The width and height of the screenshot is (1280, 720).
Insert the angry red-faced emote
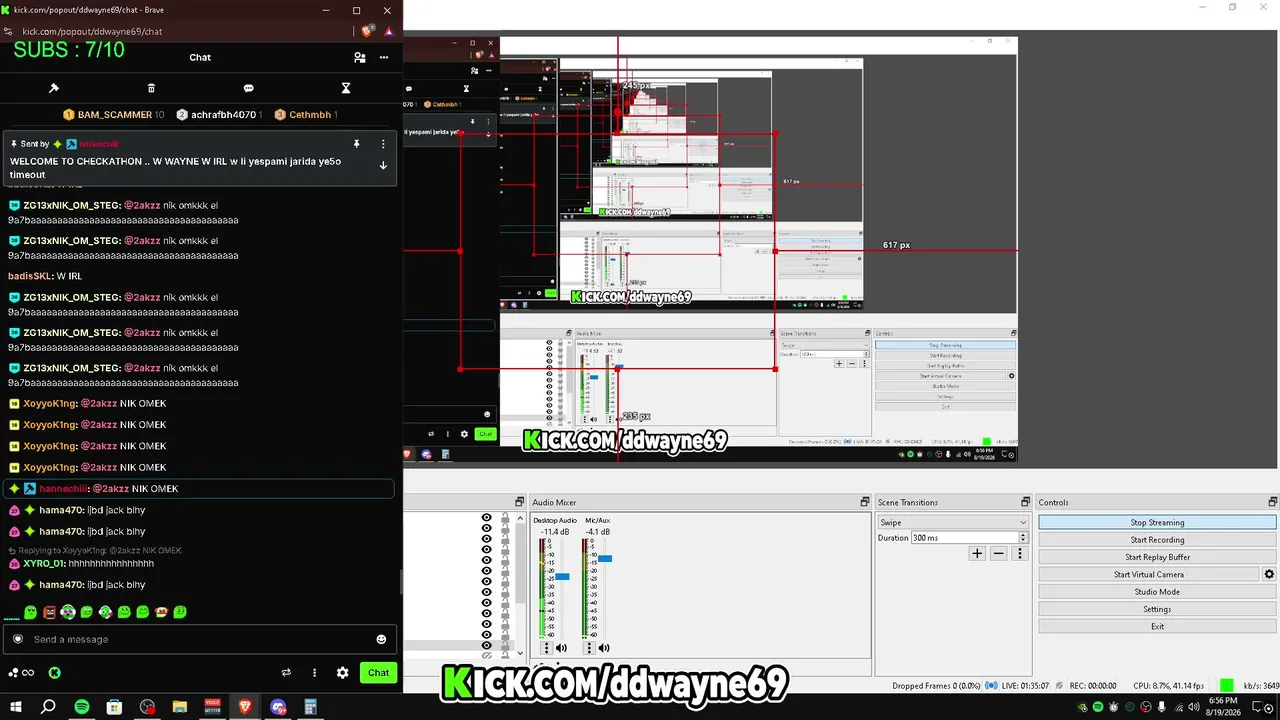(x=50, y=611)
